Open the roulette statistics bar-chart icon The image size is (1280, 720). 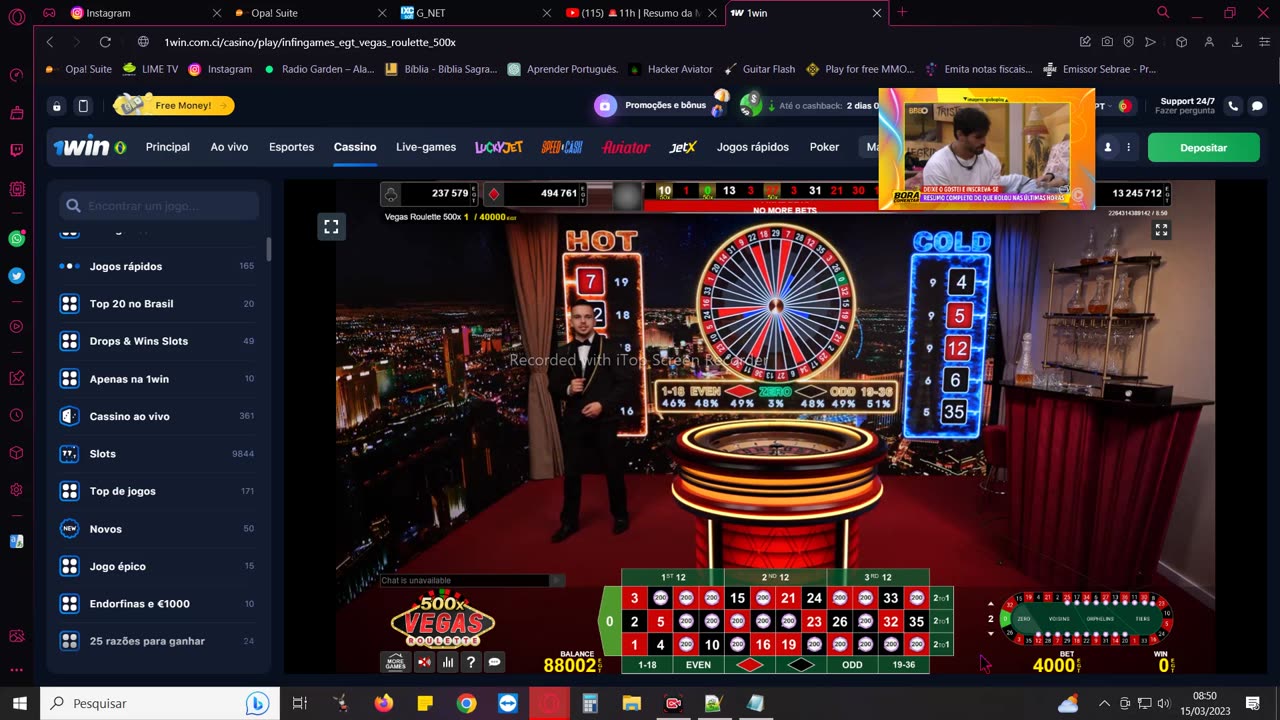(448, 662)
